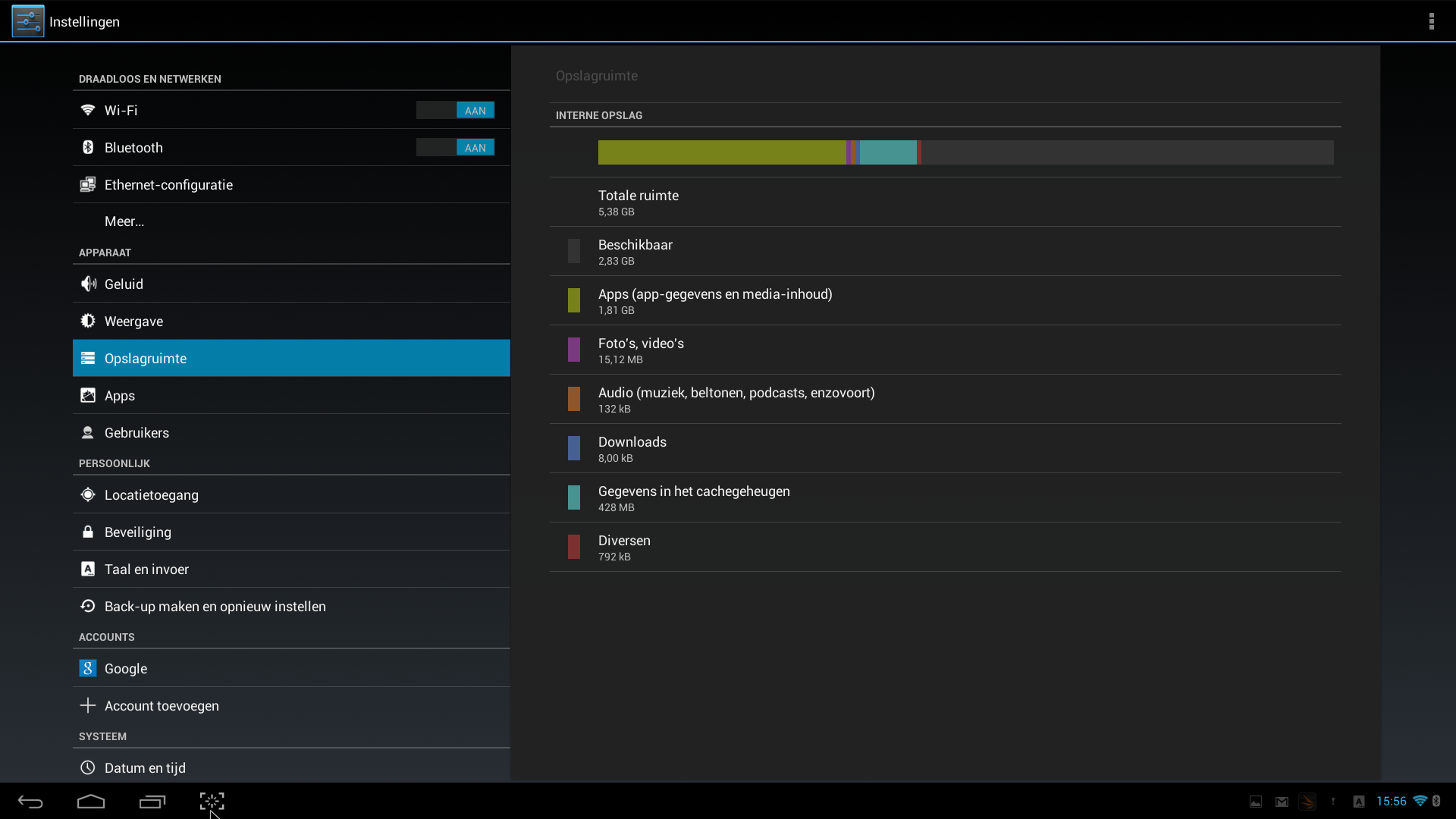Open Datum en tijd via the clock icon
The width and height of the screenshot is (1456, 819).
88,767
